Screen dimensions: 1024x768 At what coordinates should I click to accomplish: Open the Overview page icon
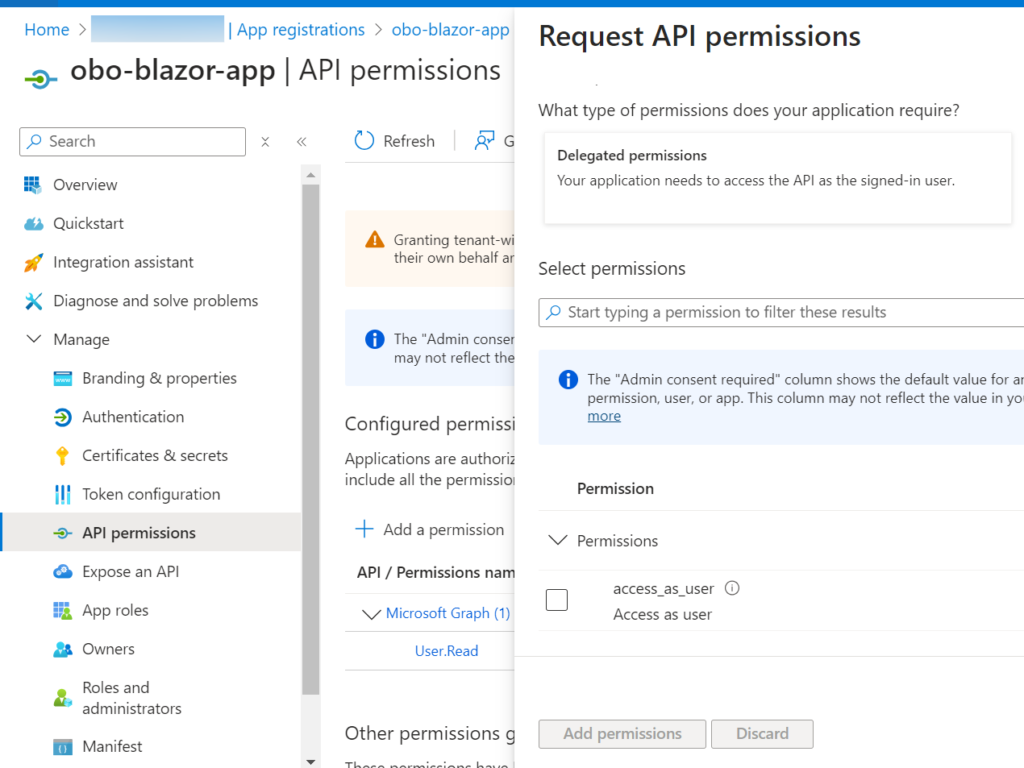33,185
